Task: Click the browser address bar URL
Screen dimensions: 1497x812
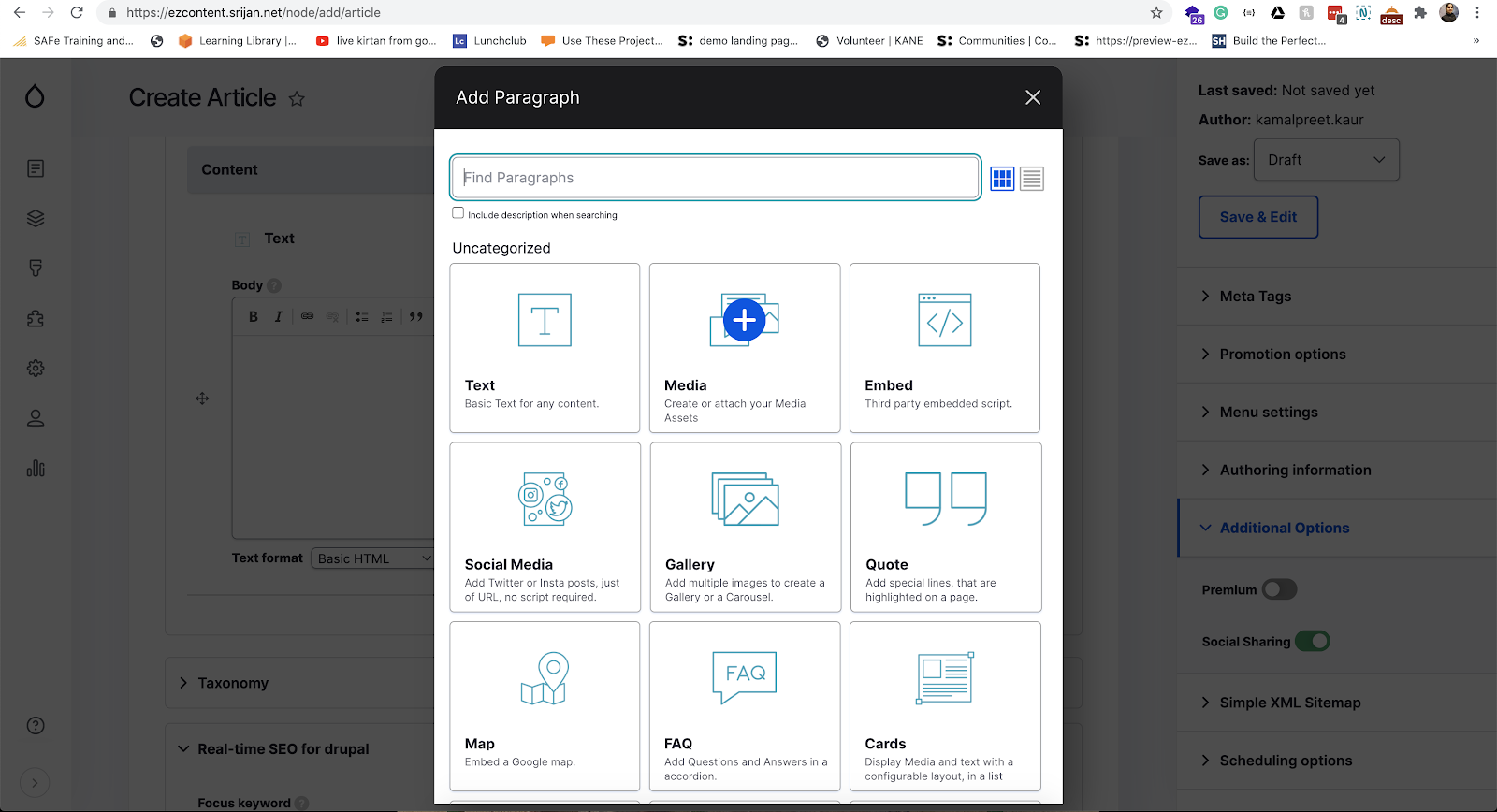Action: pyautogui.click(x=253, y=13)
